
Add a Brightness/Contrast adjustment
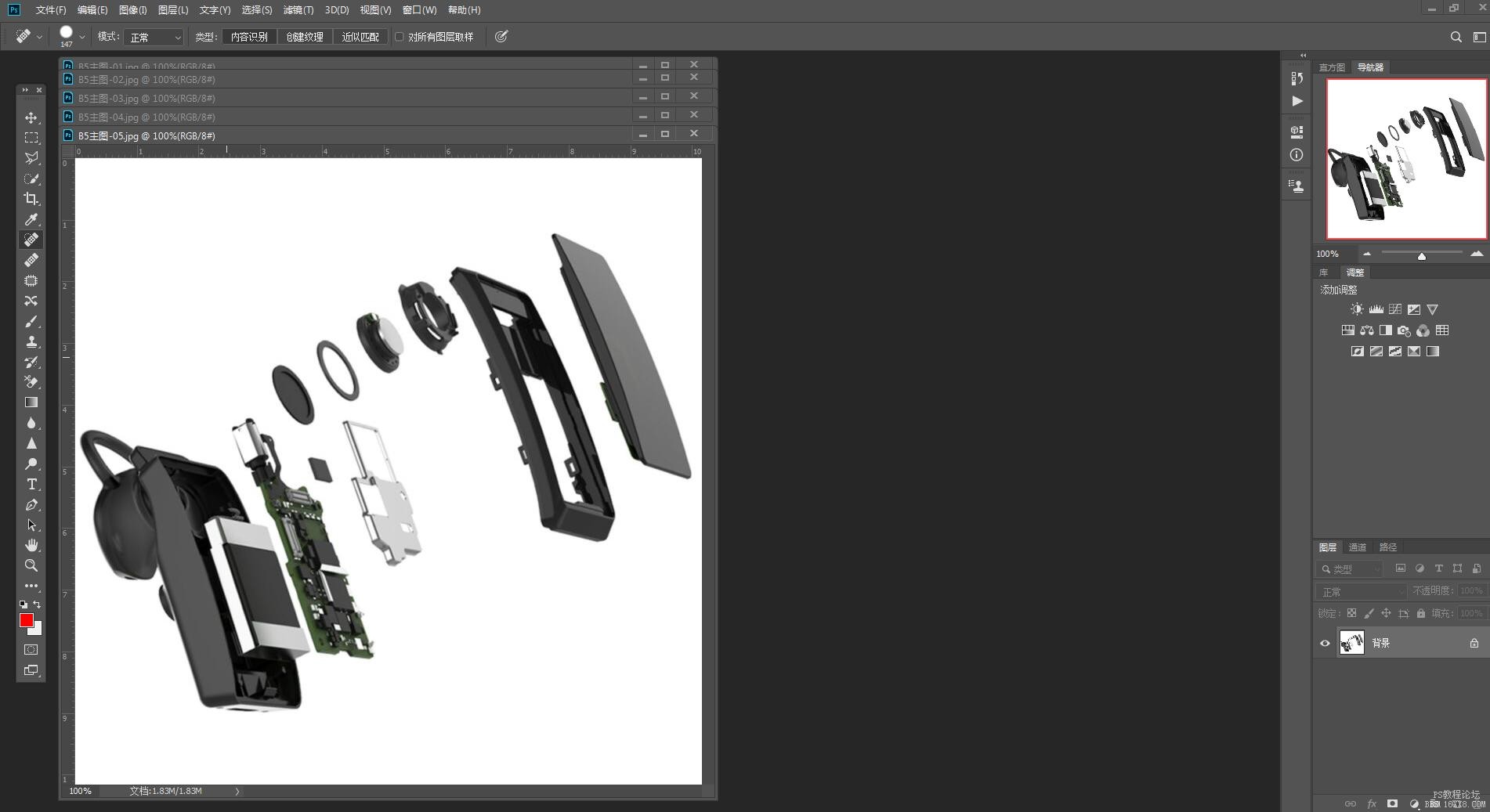(1357, 309)
